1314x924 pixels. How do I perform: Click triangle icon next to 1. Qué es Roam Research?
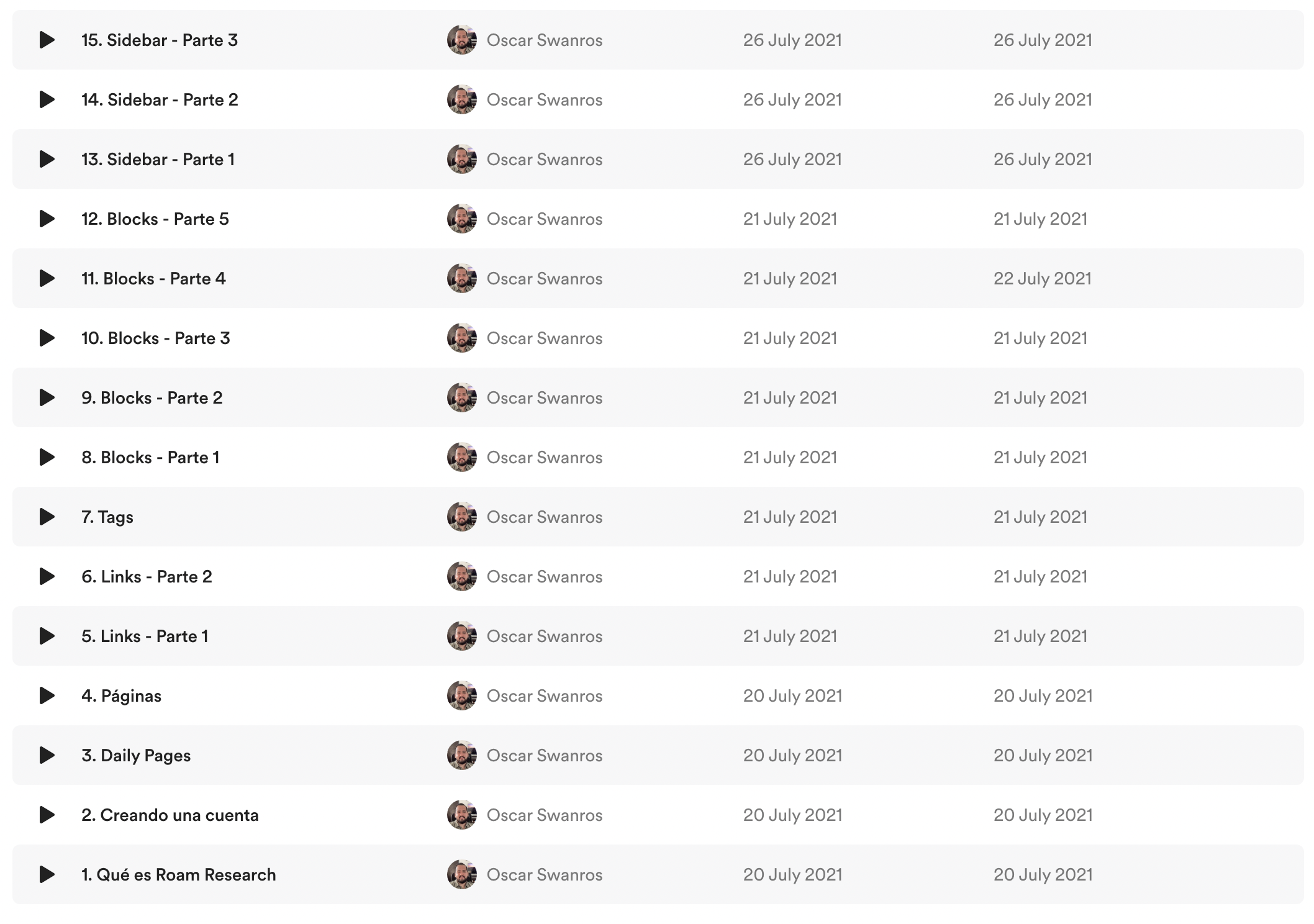click(x=47, y=874)
